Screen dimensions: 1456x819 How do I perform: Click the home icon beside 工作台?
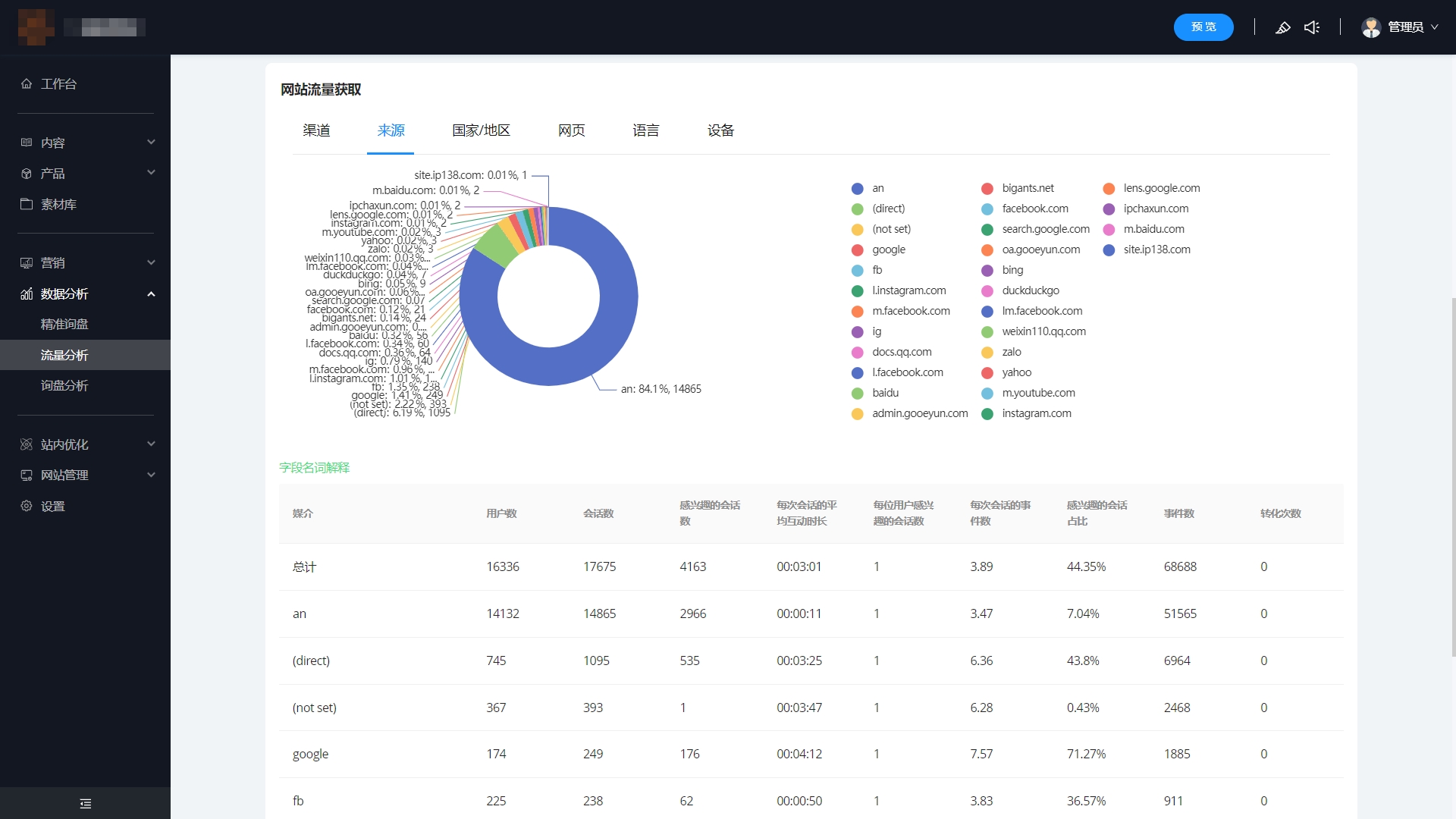click(x=27, y=83)
